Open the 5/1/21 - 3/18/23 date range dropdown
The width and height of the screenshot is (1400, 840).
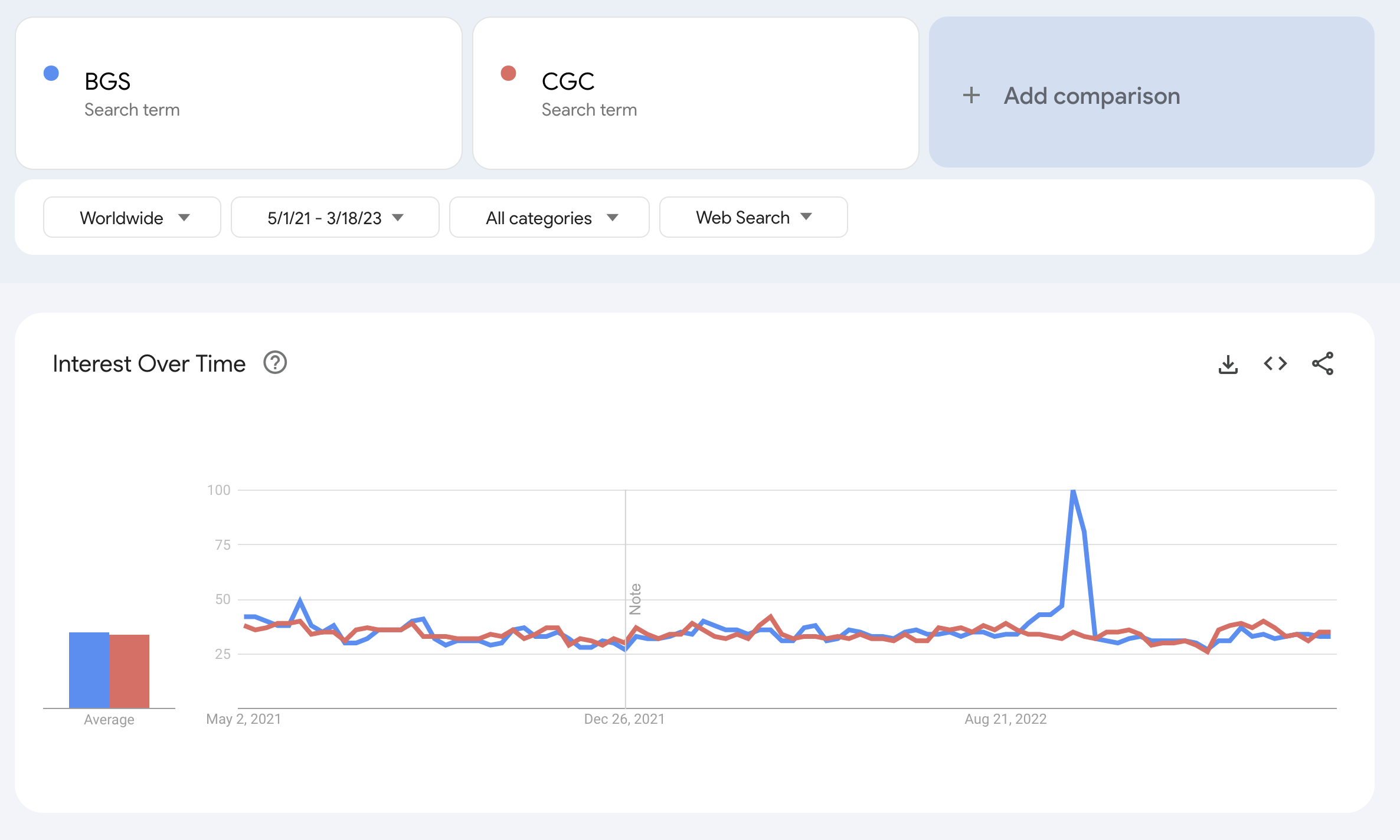[x=335, y=217]
